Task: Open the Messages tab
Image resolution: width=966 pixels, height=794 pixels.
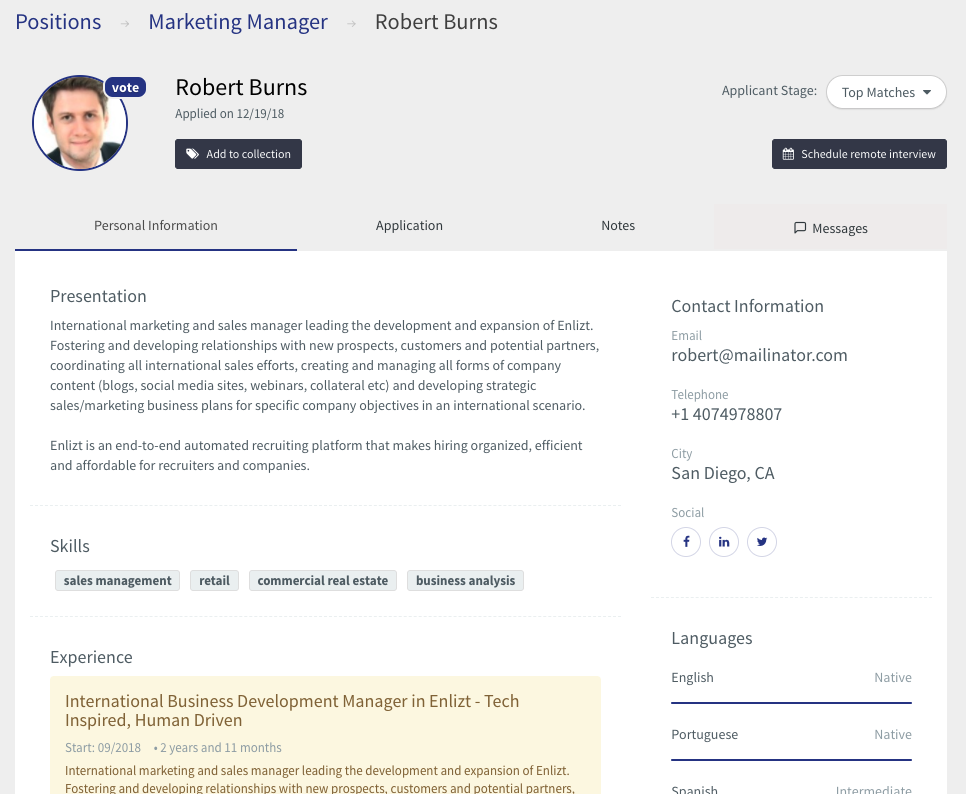Action: 830,228
